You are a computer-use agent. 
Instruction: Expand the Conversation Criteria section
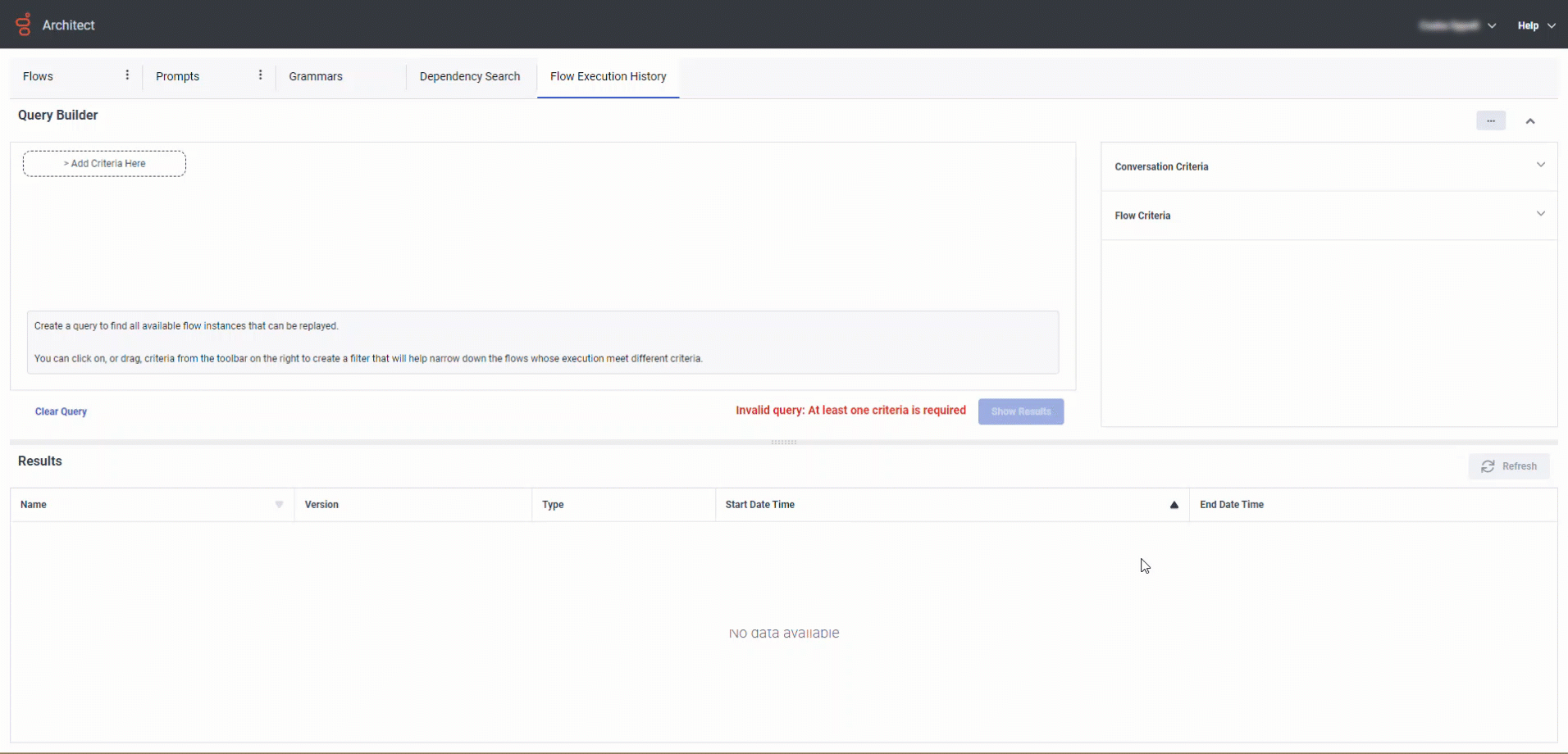coord(1541,165)
